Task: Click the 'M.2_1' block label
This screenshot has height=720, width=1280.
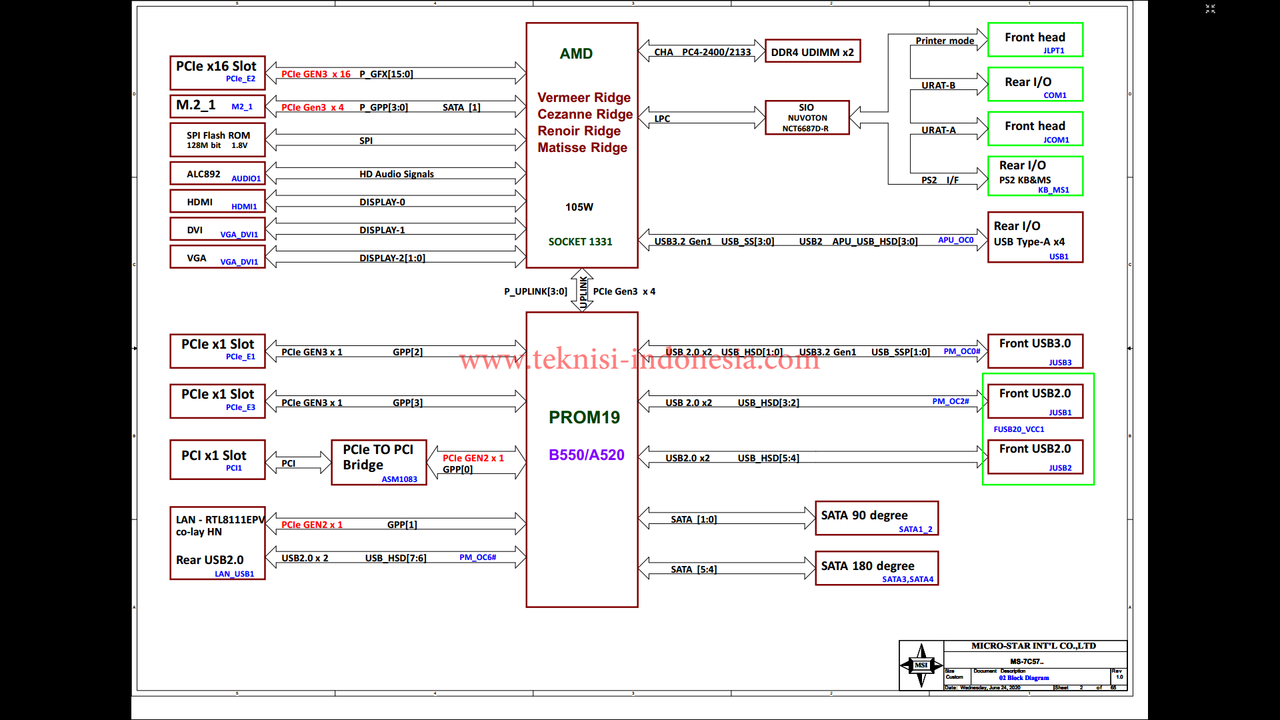Action: (x=195, y=105)
